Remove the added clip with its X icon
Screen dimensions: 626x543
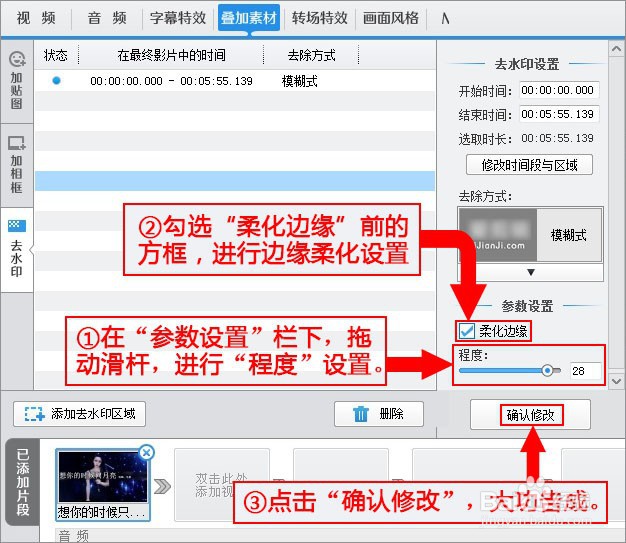[x=147, y=453]
